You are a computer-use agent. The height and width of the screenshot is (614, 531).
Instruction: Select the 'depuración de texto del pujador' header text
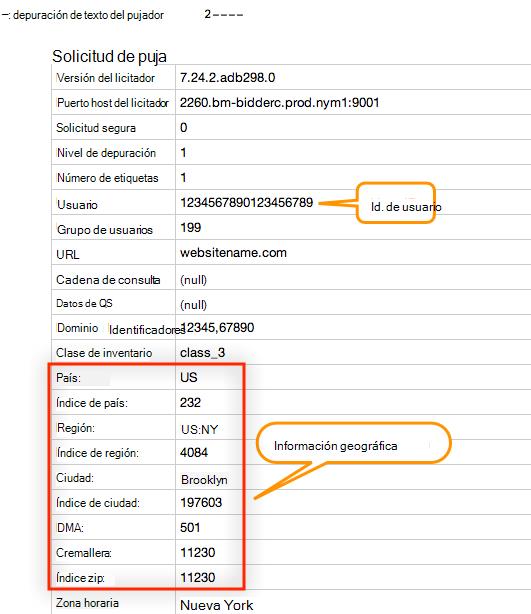click(88, 15)
